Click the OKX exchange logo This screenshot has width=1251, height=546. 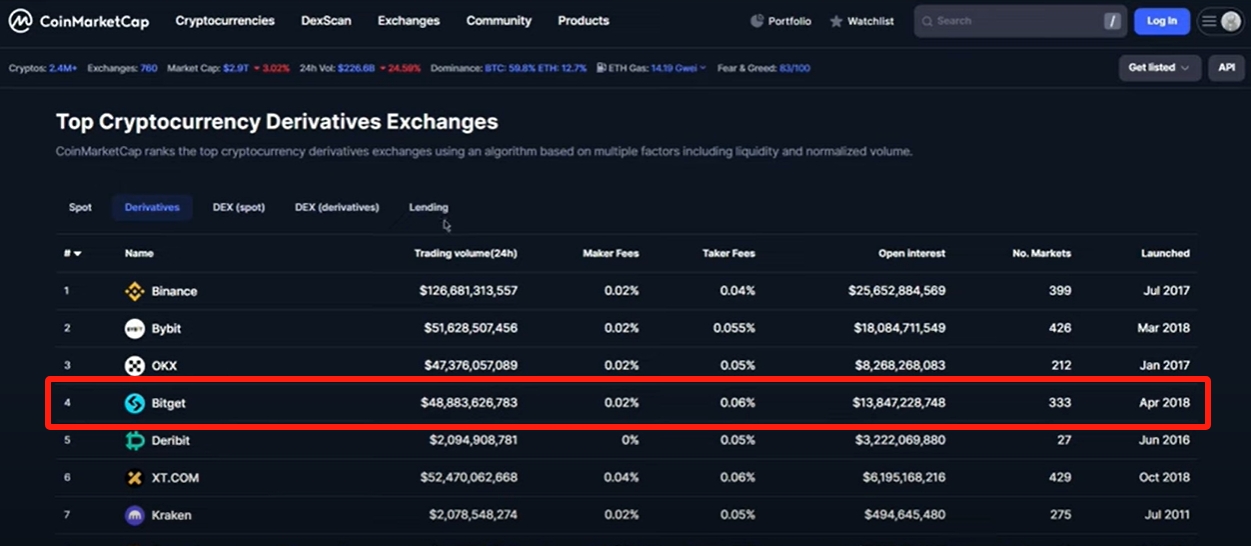pyautogui.click(x=134, y=366)
